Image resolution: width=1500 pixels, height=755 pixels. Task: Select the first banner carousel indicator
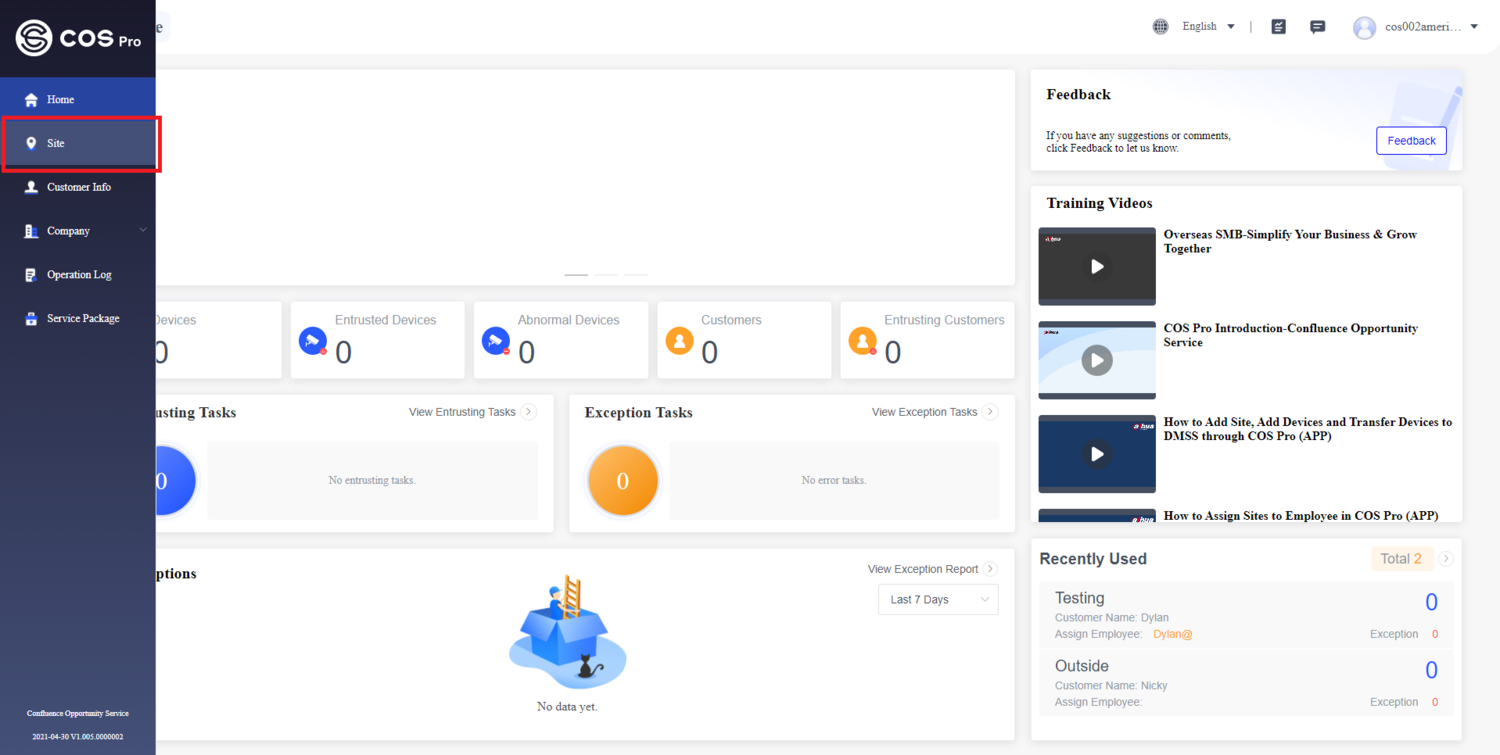tap(576, 274)
